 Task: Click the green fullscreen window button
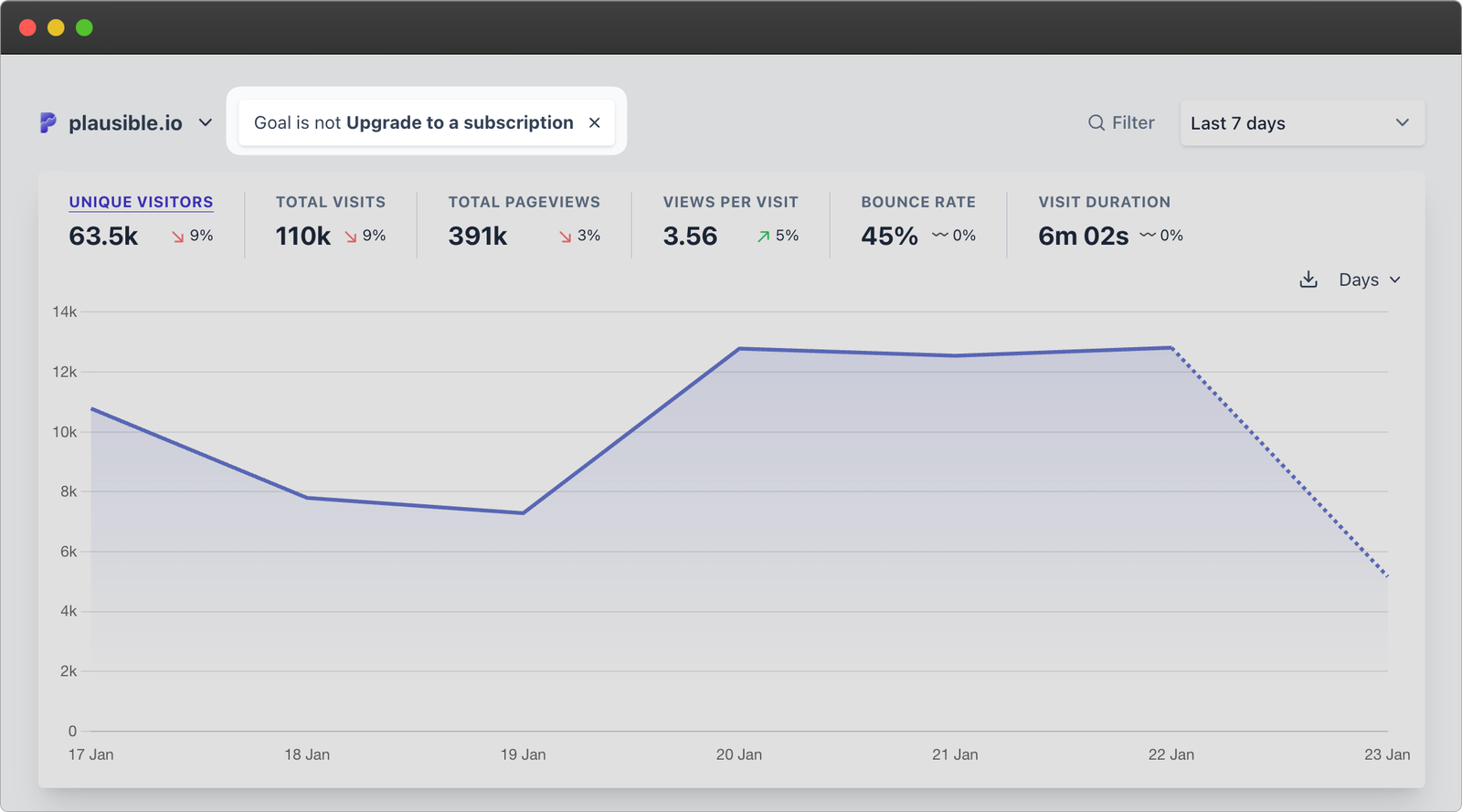click(84, 27)
